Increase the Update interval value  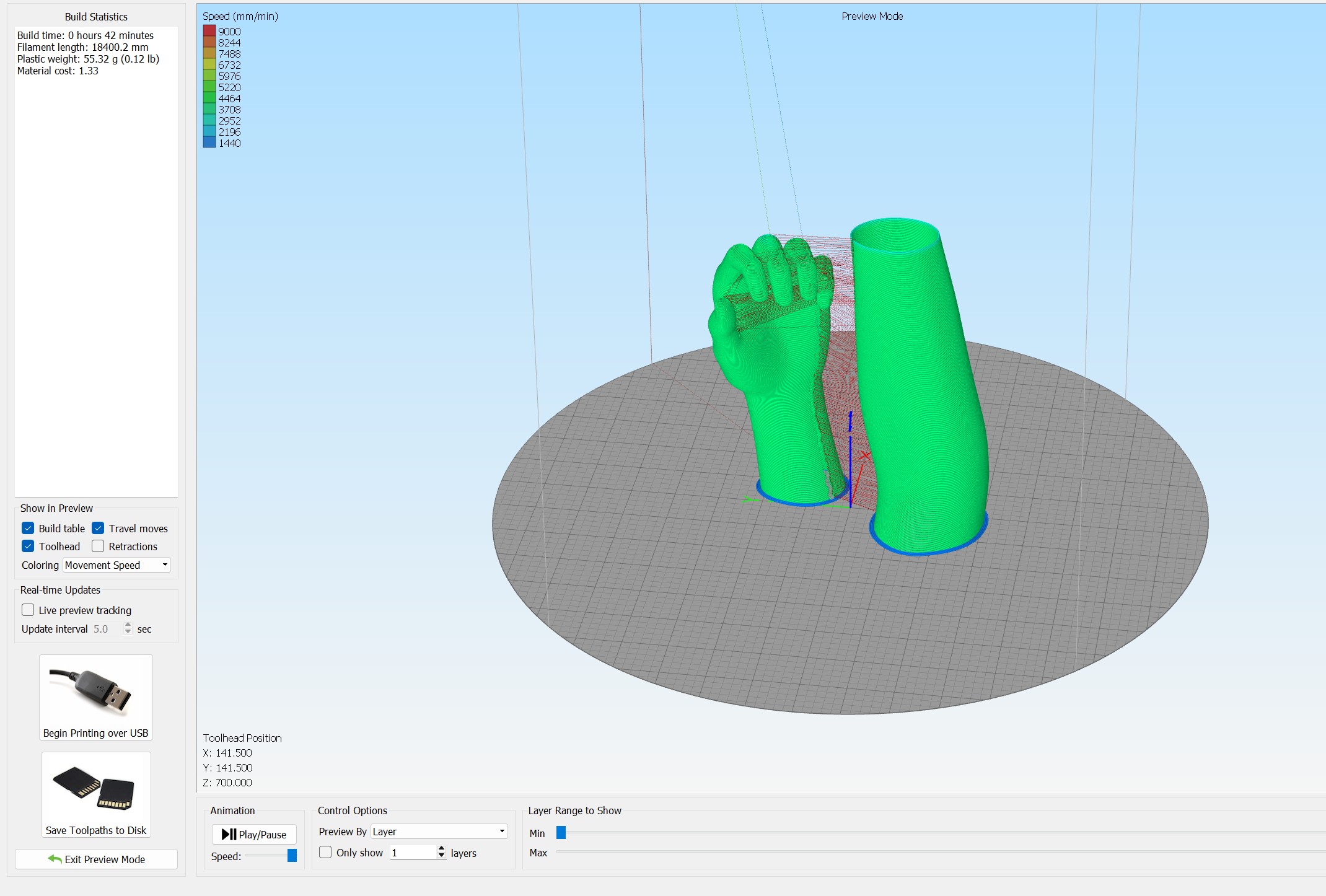(x=128, y=625)
